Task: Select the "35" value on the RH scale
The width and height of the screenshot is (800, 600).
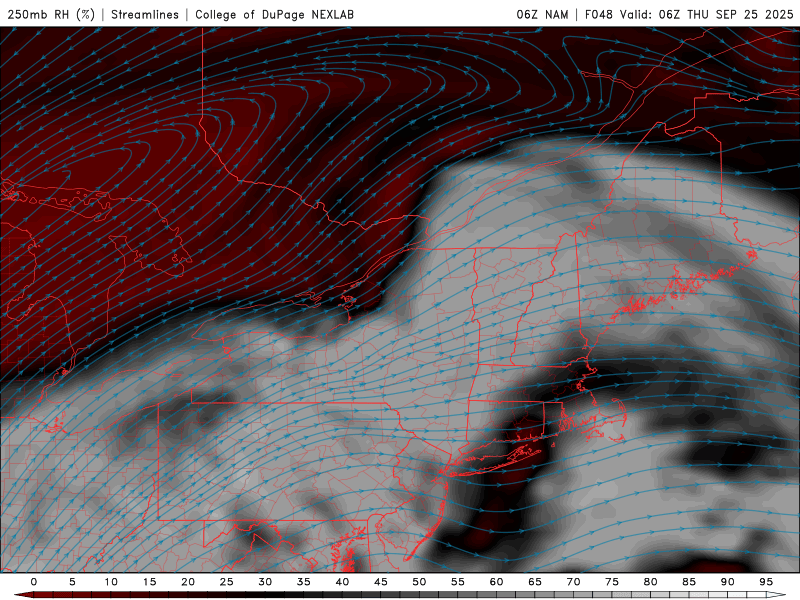Action: click(x=304, y=582)
